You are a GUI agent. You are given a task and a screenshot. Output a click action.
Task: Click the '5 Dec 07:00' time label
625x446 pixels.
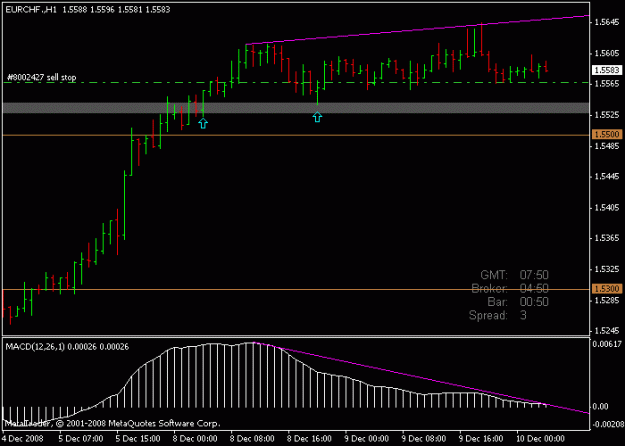tap(81, 439)
